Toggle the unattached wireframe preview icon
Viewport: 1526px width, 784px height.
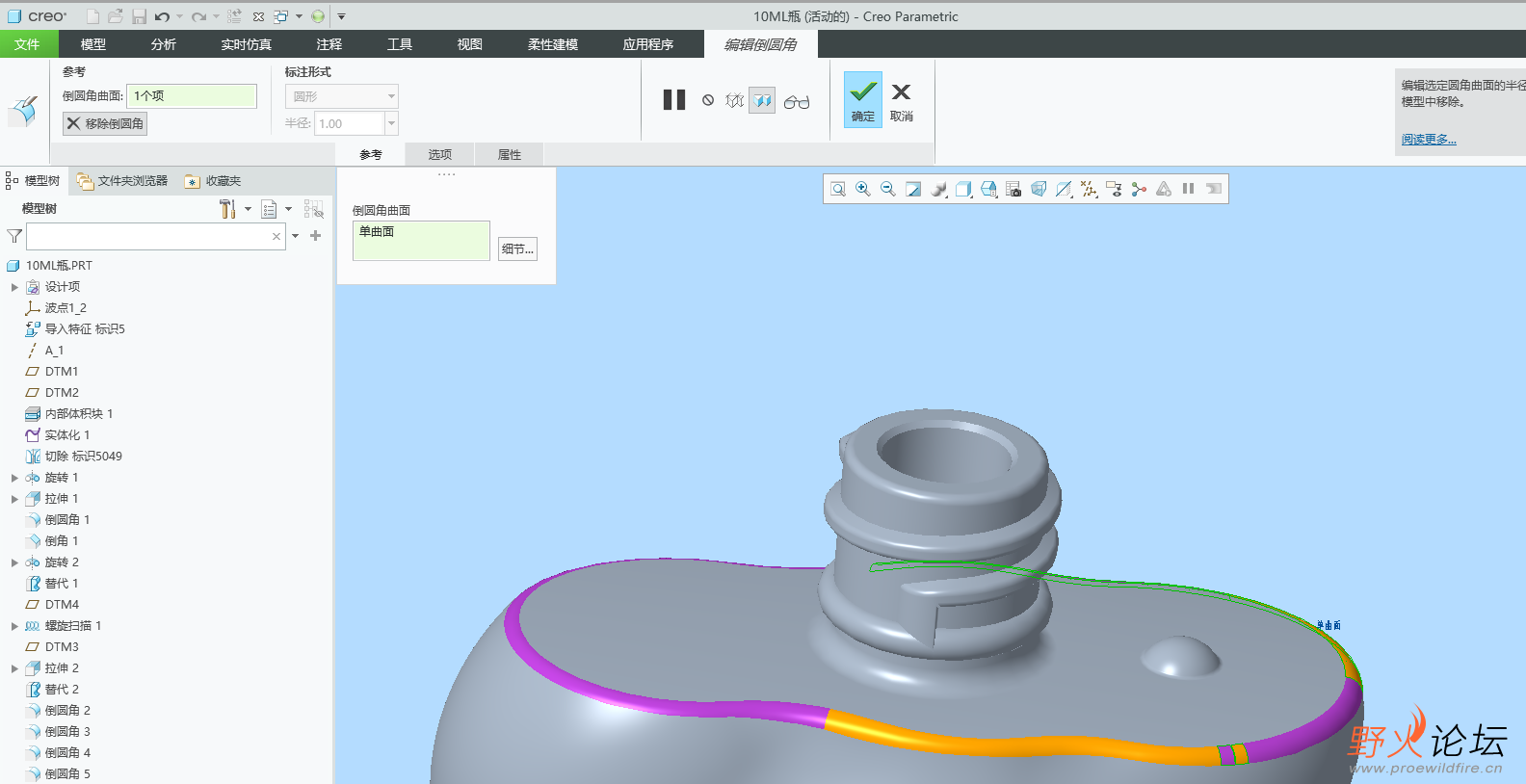point(734,100)
